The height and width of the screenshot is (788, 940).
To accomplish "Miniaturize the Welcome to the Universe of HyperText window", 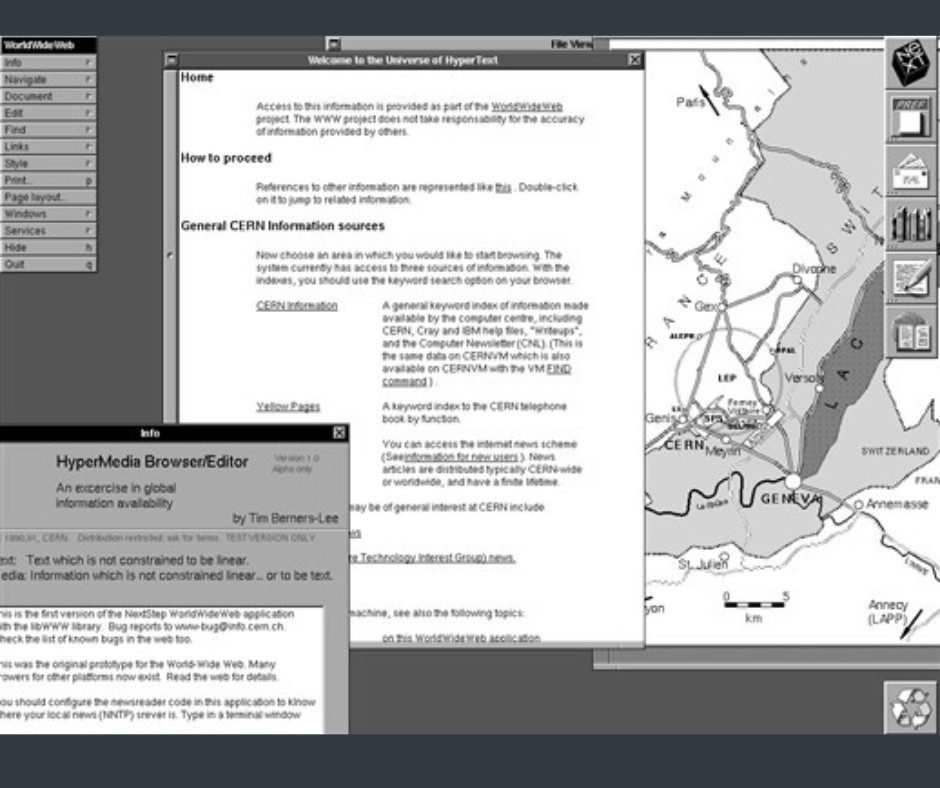I will (171, 60).
